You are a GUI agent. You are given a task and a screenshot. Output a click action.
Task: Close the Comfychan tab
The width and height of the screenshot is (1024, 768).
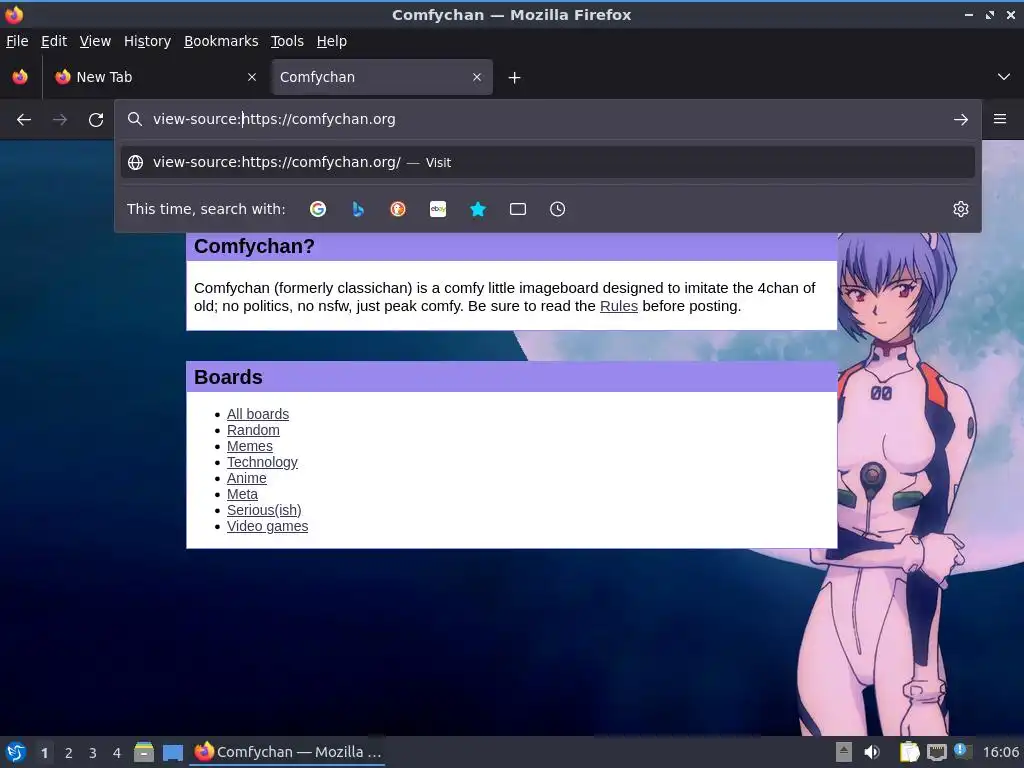coord(477,77)
